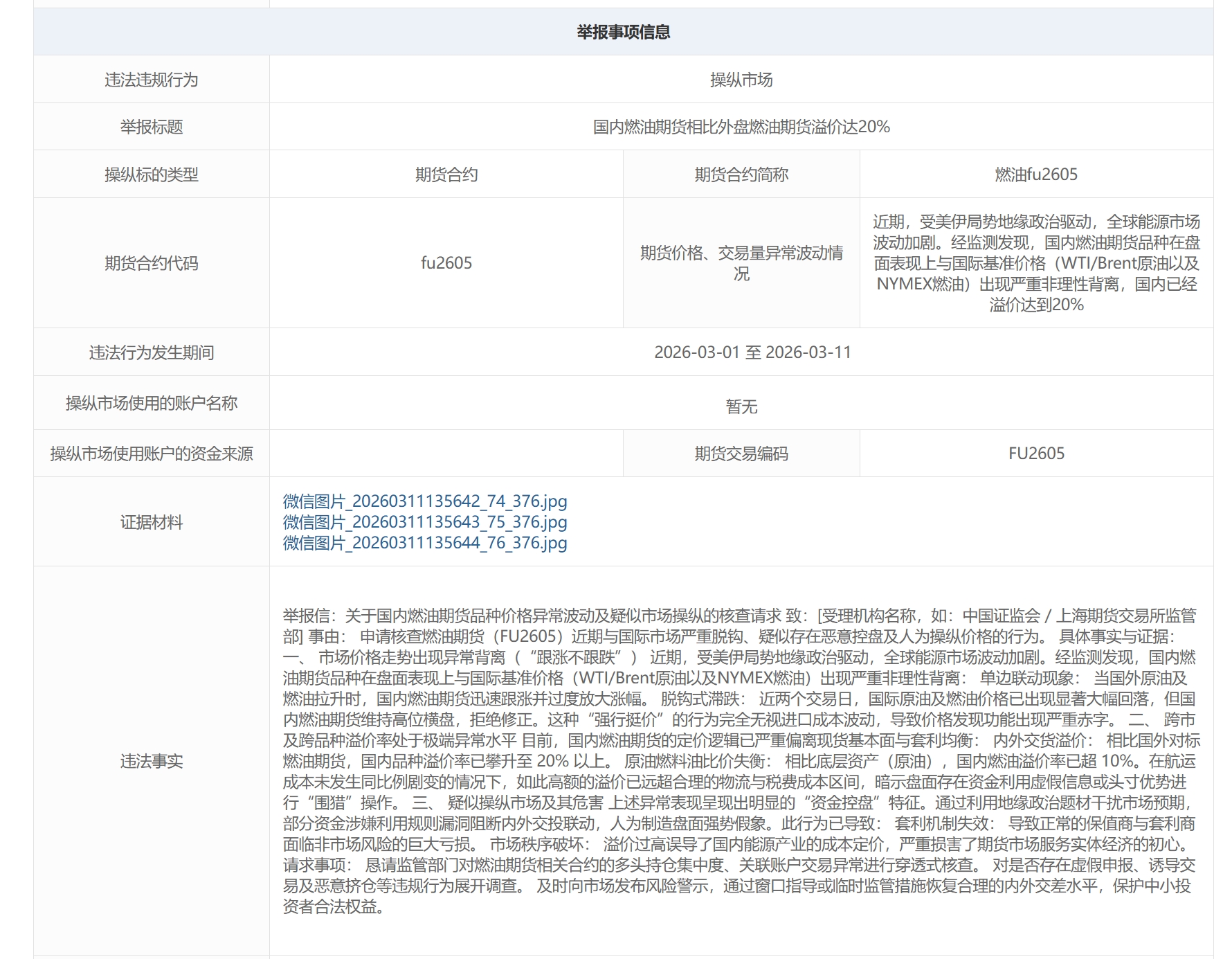Click the 期货交易编码 label cell
The width and height of the screenshot is (1232, 959).
click(x=741, y=454)
